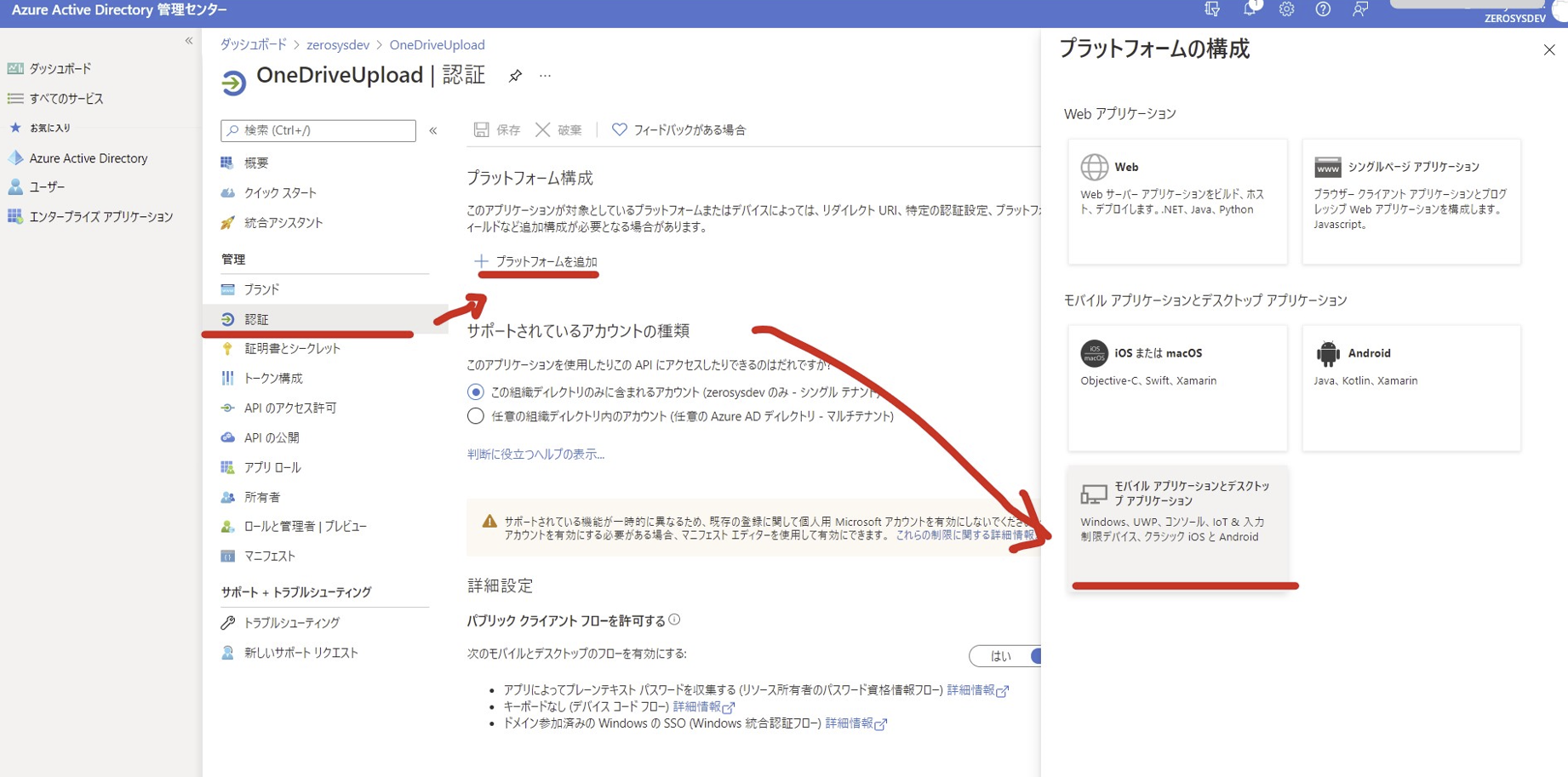The image size is (1568, 777).
Task: Open the more options ellipsis
Action: tap(545, 76)
